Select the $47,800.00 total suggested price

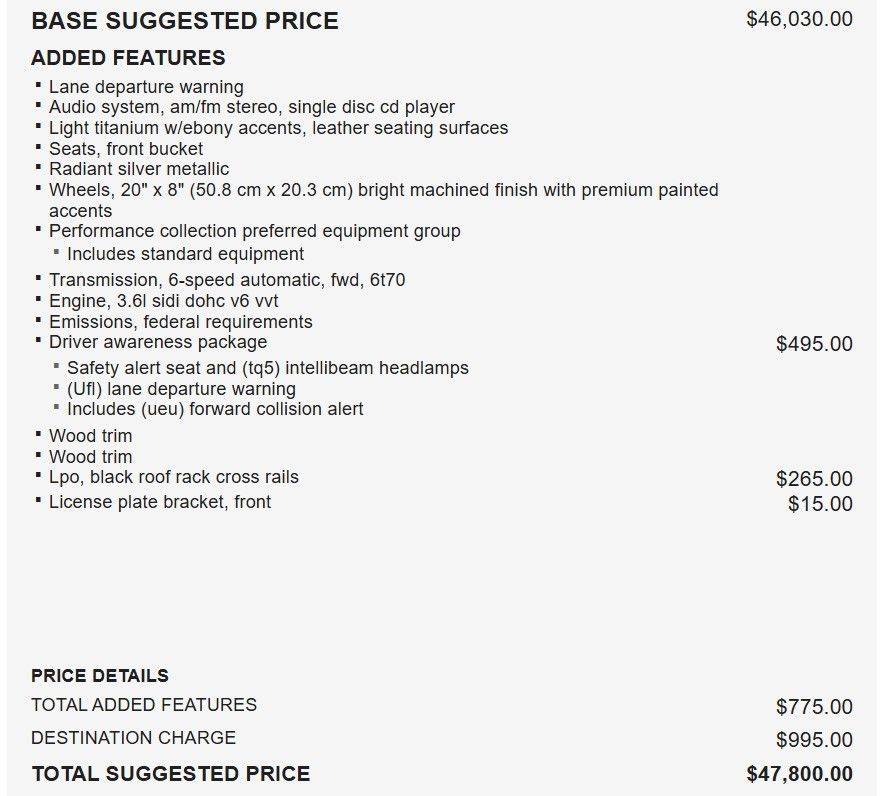tap(799, 774)
